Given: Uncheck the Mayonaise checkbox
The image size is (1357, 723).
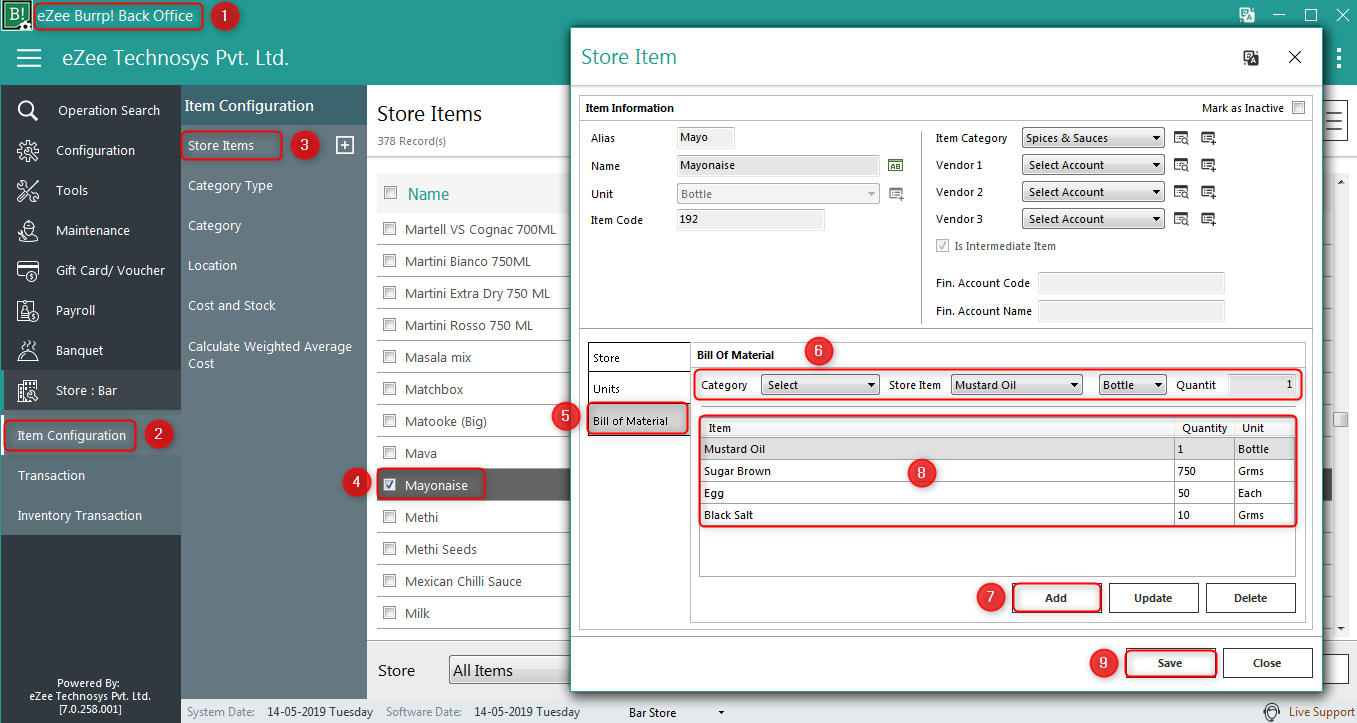Looking at the screenshot, I should tap(390, 485).
